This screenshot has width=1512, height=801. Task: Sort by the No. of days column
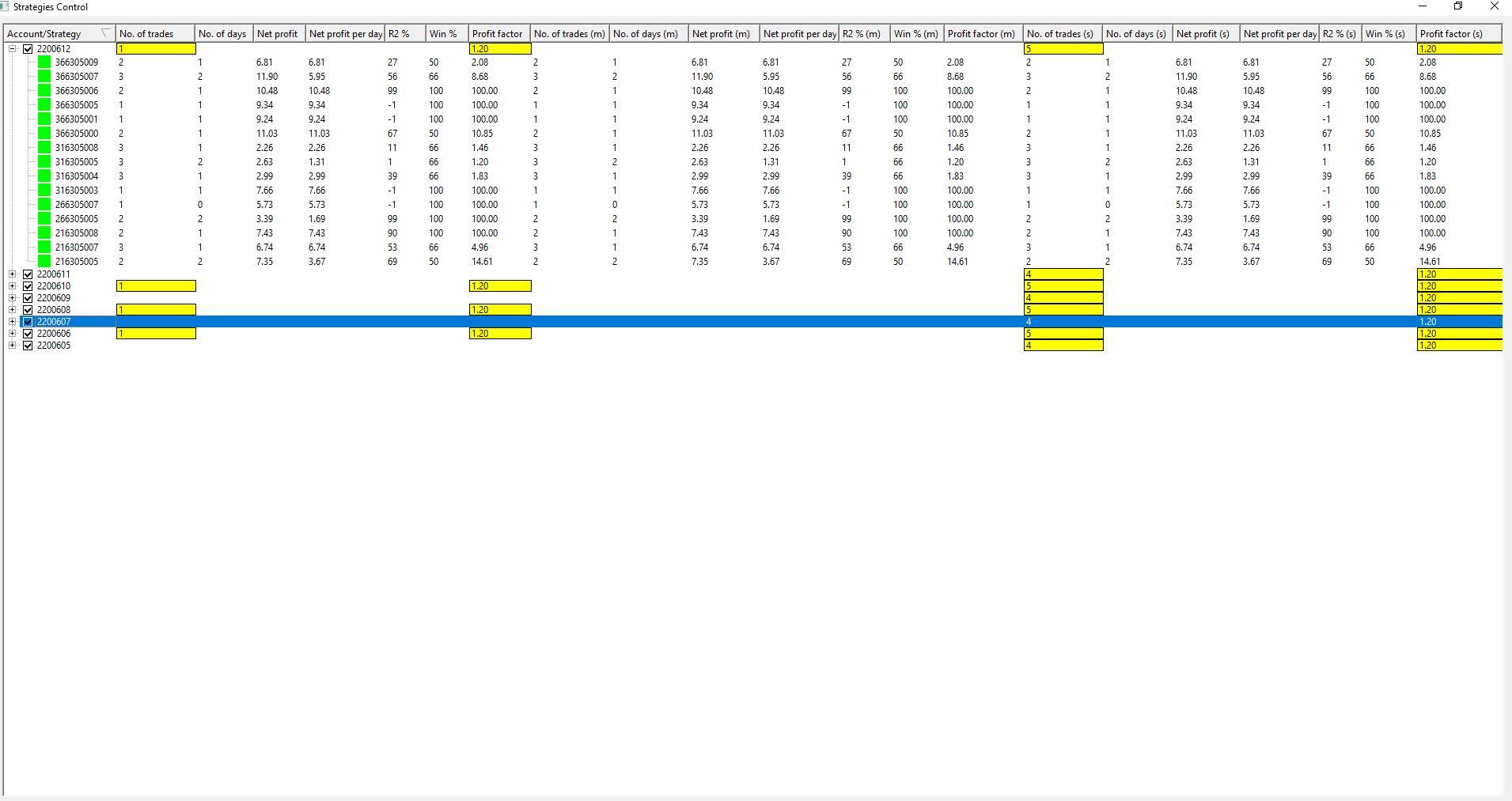pos(224,34)
